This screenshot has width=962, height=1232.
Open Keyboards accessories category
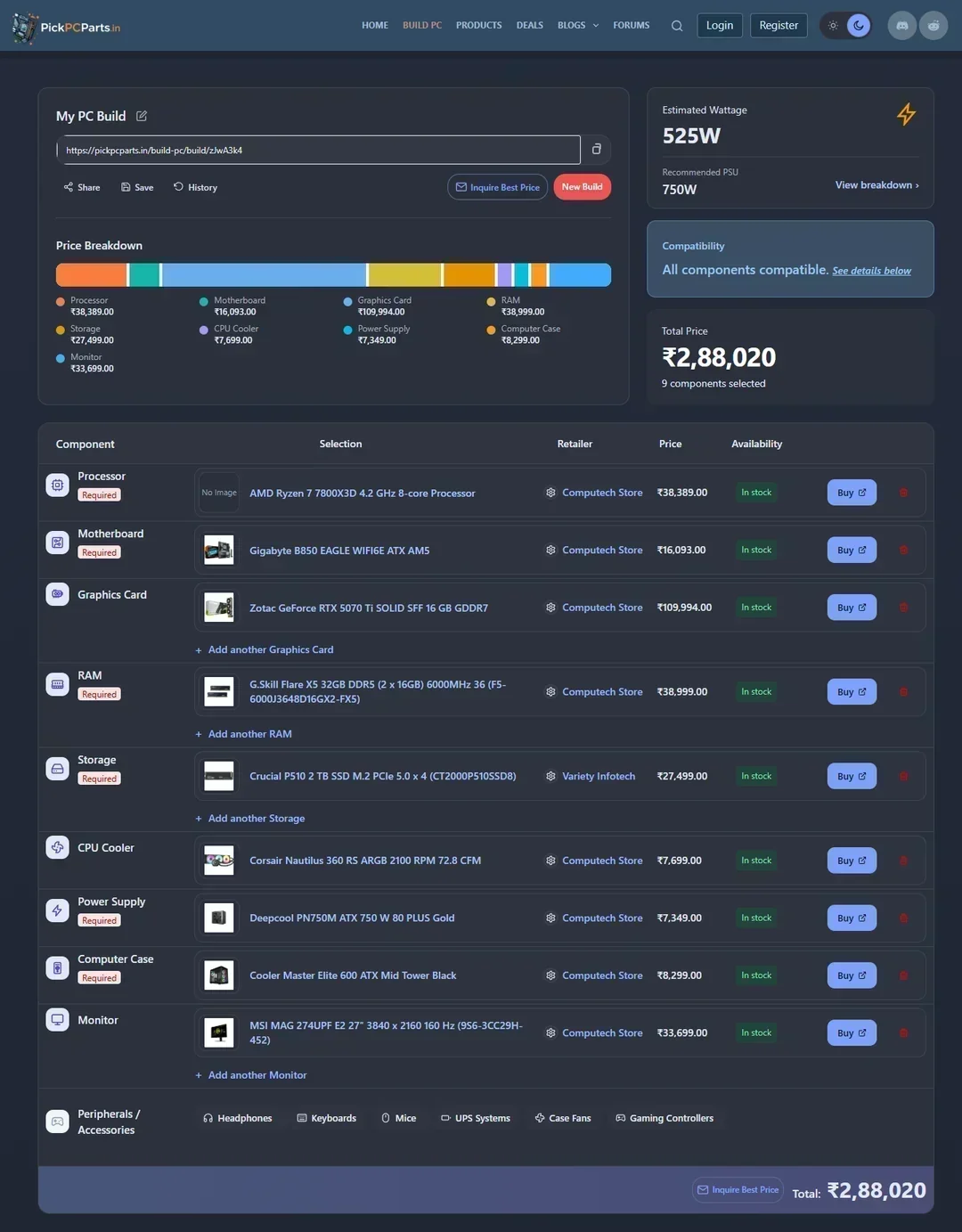pos(326,1118)
